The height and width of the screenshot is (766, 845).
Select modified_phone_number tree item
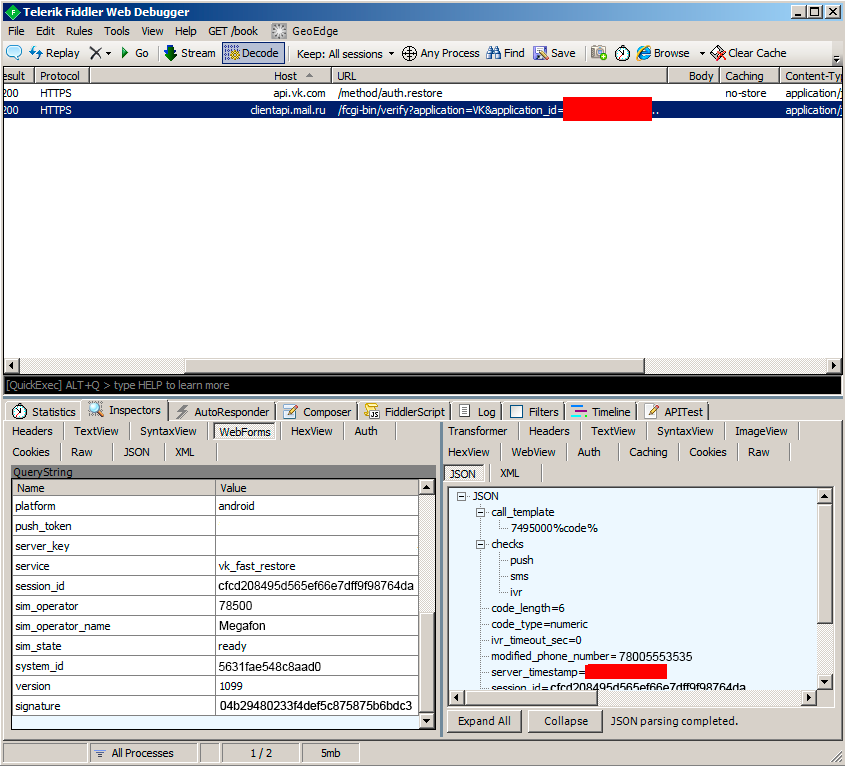(x=591, y=656)
